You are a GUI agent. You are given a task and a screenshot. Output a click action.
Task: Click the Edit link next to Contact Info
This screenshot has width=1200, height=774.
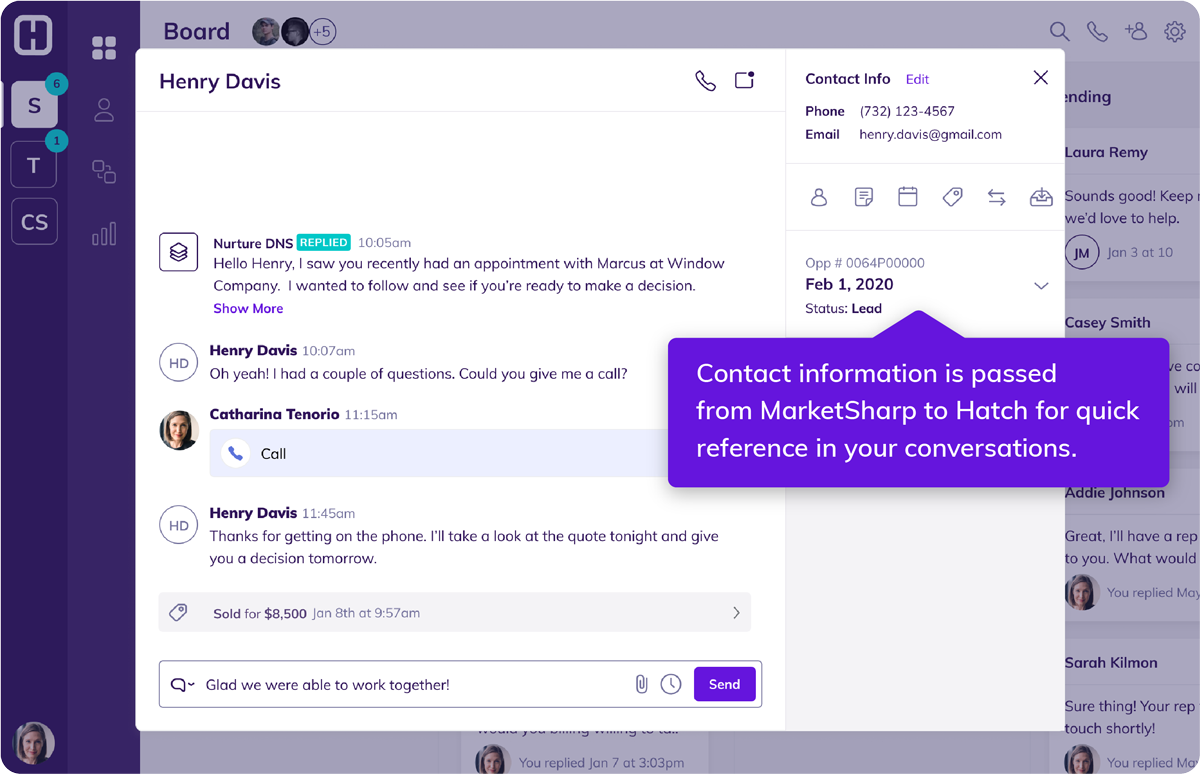tap(917, 78)
